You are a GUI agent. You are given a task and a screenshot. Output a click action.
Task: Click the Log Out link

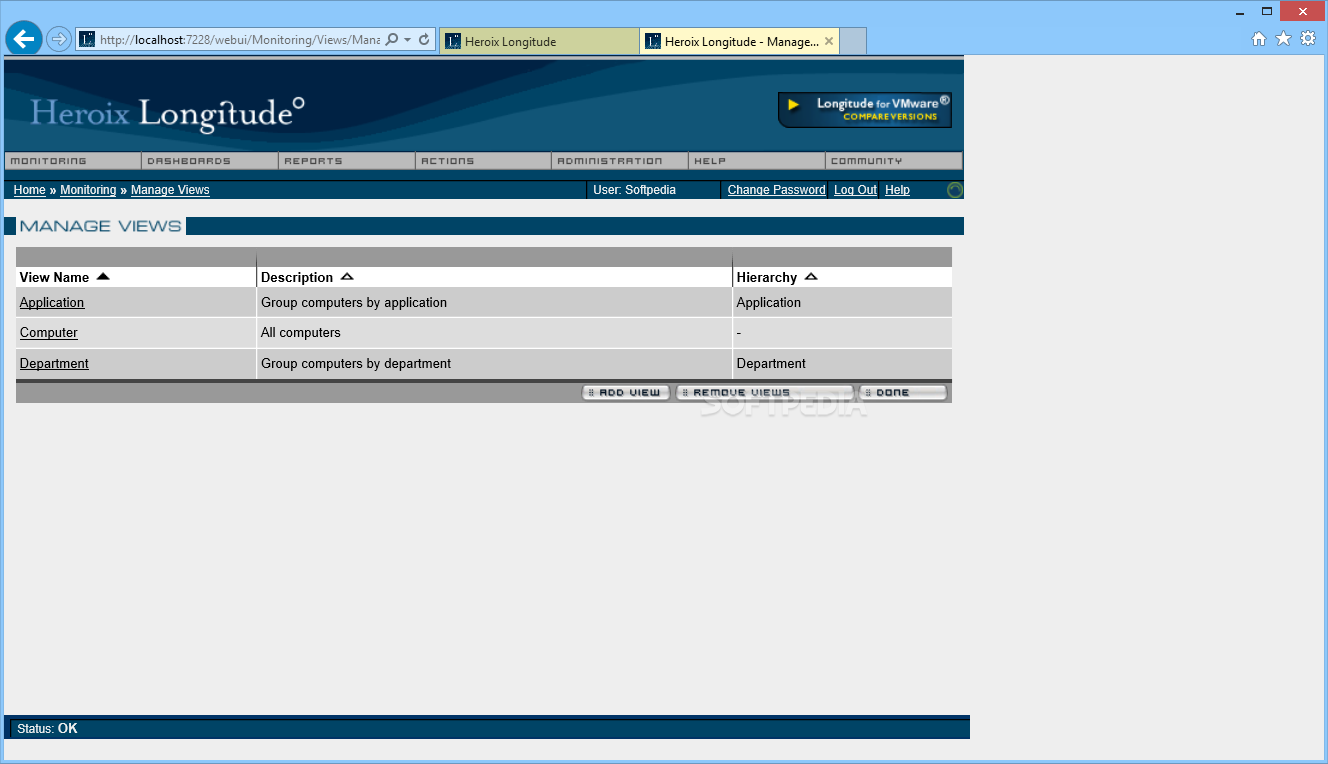[855, 190]
